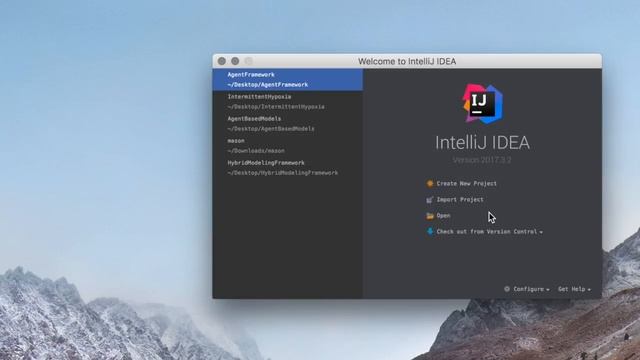Click the IntelliJ IDEA logo

[482, 104]
